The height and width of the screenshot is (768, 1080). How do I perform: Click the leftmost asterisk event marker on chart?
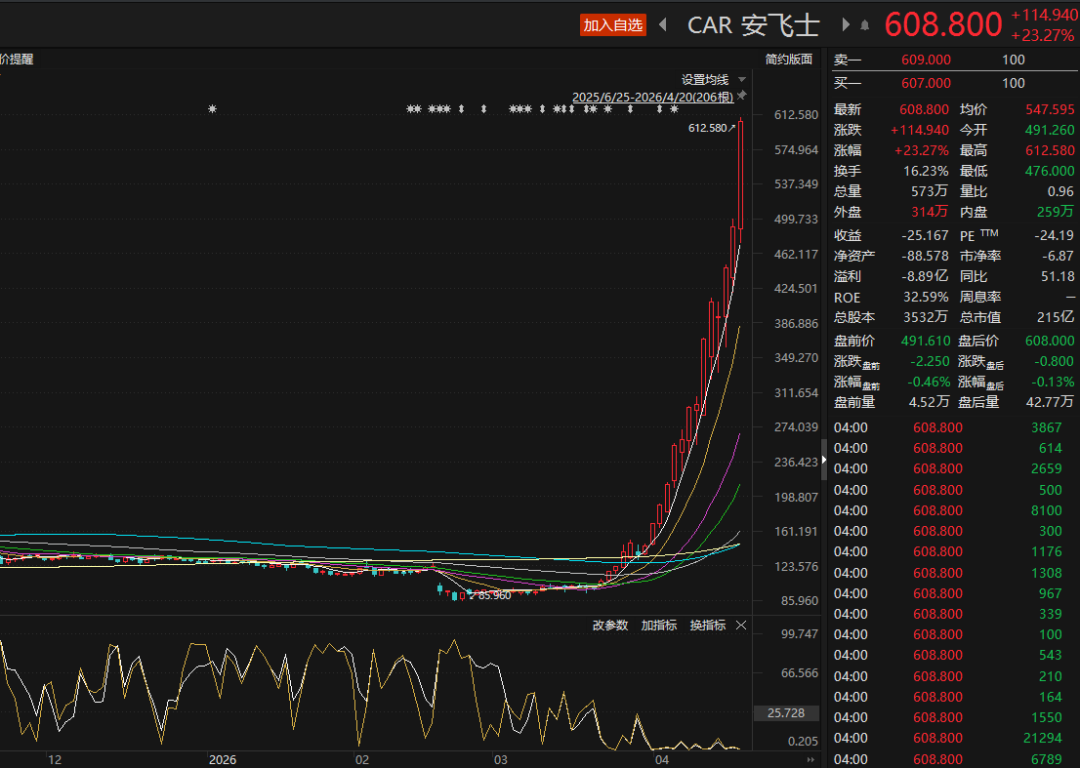click(x=212, y=109)
